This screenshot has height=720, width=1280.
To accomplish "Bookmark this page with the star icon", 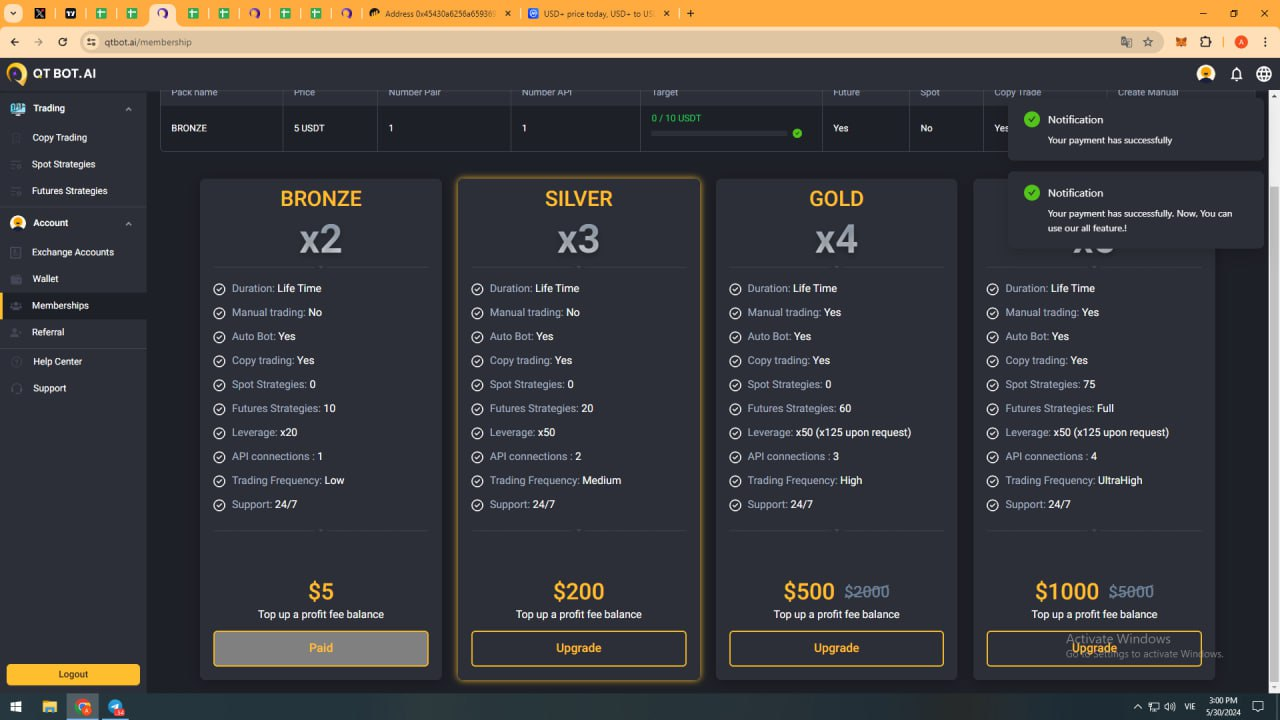I will pyautogui.click(x=1148, y=42).
